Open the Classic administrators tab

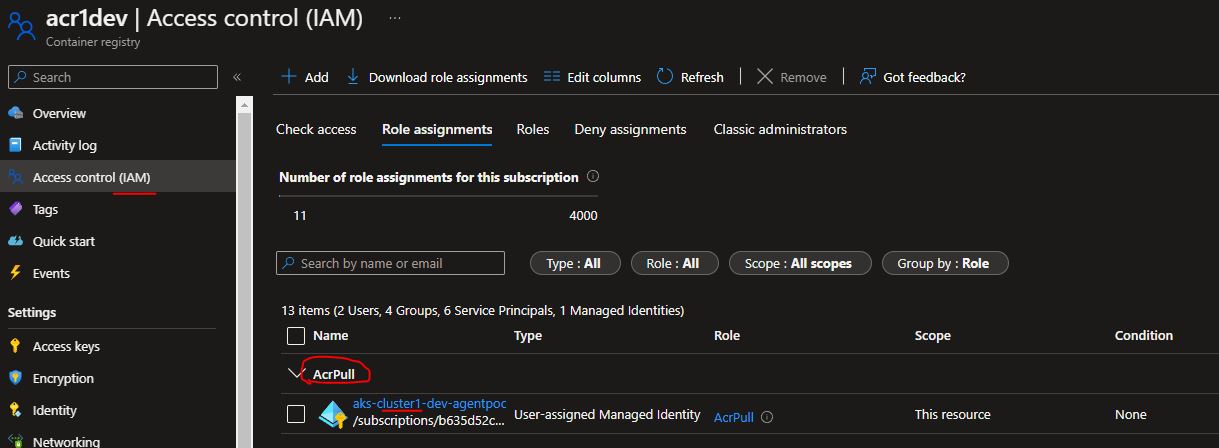pyautogui.click(x=780, y=129)
